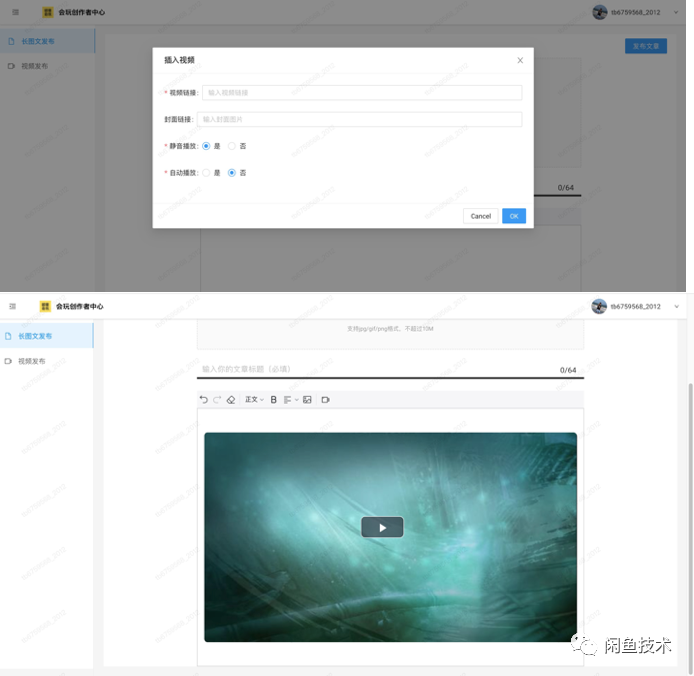This screenshot has width=694, height=676.
Task: Toggle the hamburger menu icon in the lower header
Action: [x=12, y=306]
